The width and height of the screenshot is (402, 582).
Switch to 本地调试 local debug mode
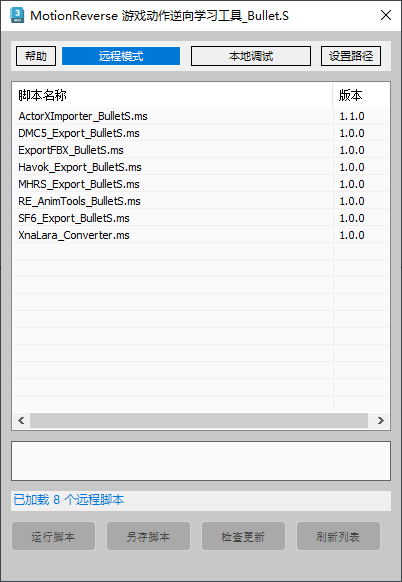pyautogui.click(x=251, y=56)
